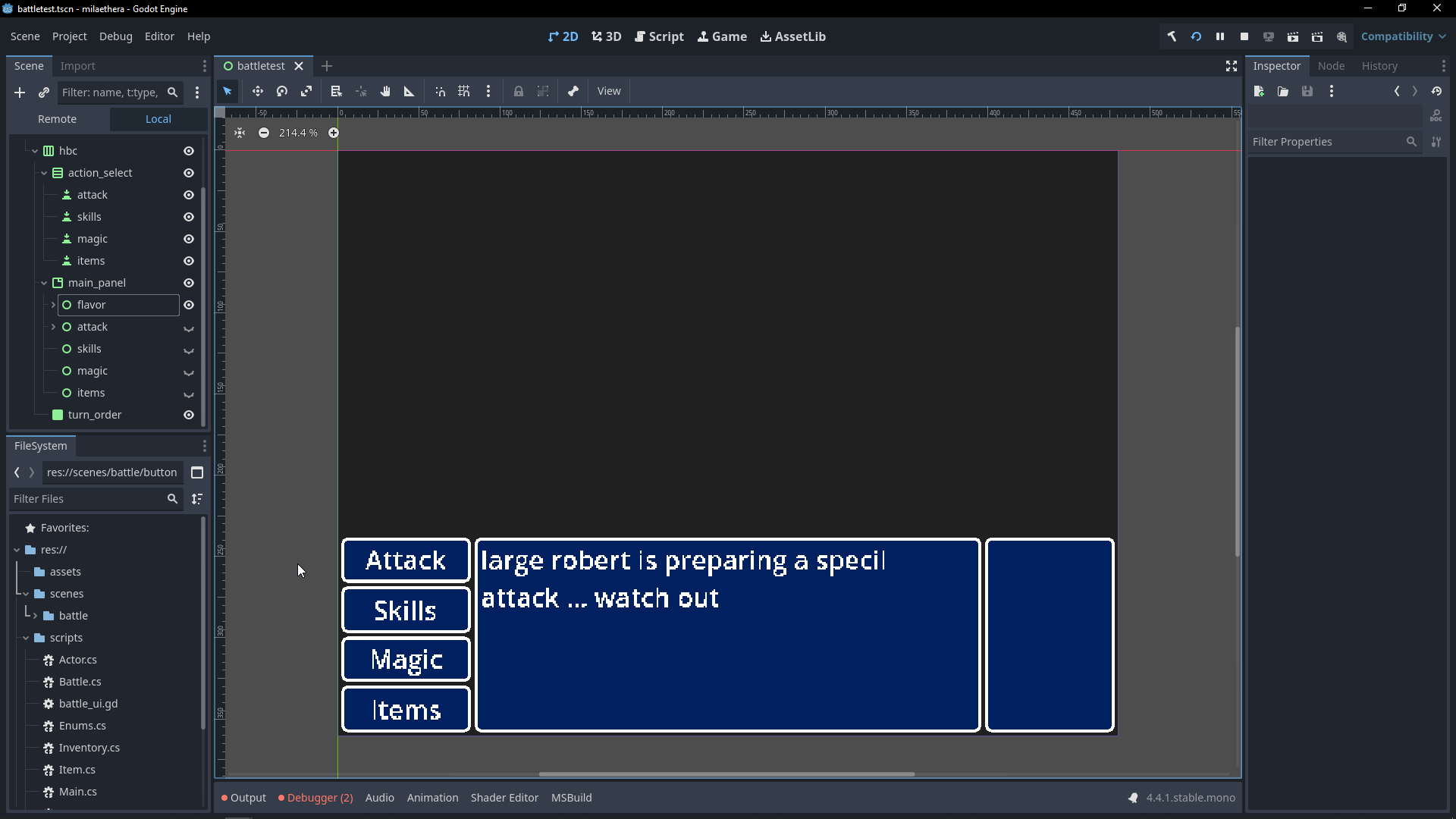Select the Move mode tool in the toolbar
Screen dimensions: 1456x819
(258, 91)
